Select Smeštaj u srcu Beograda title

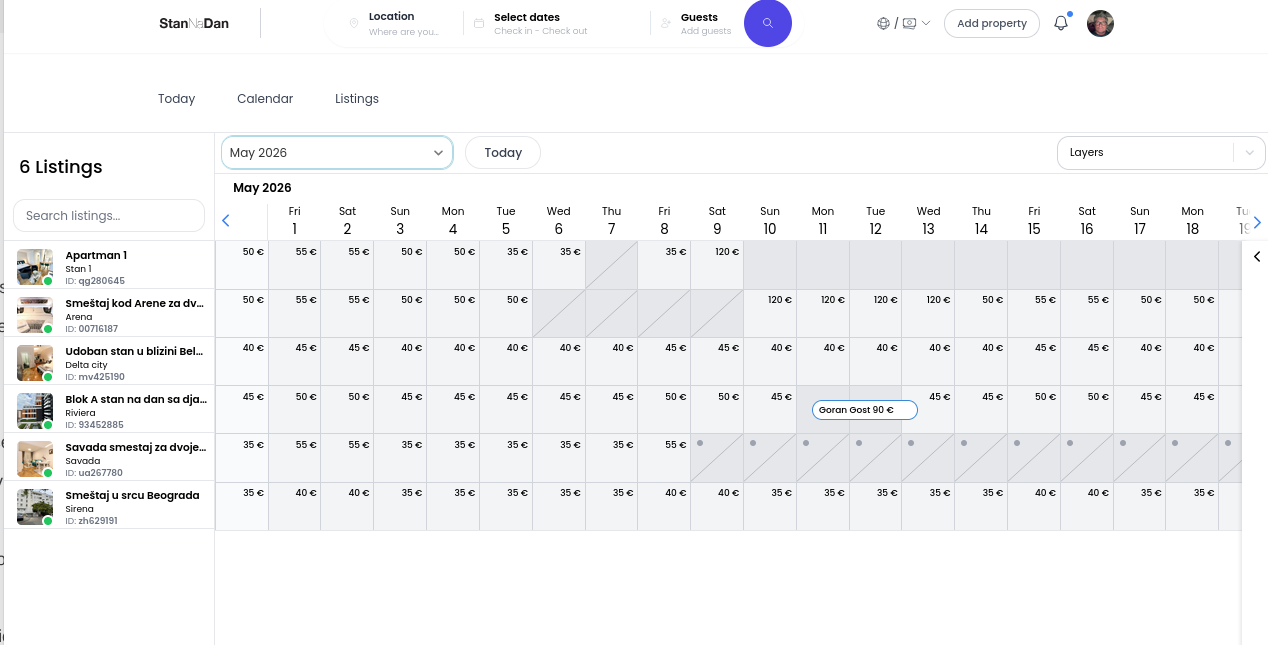click(x=132, y=495)
